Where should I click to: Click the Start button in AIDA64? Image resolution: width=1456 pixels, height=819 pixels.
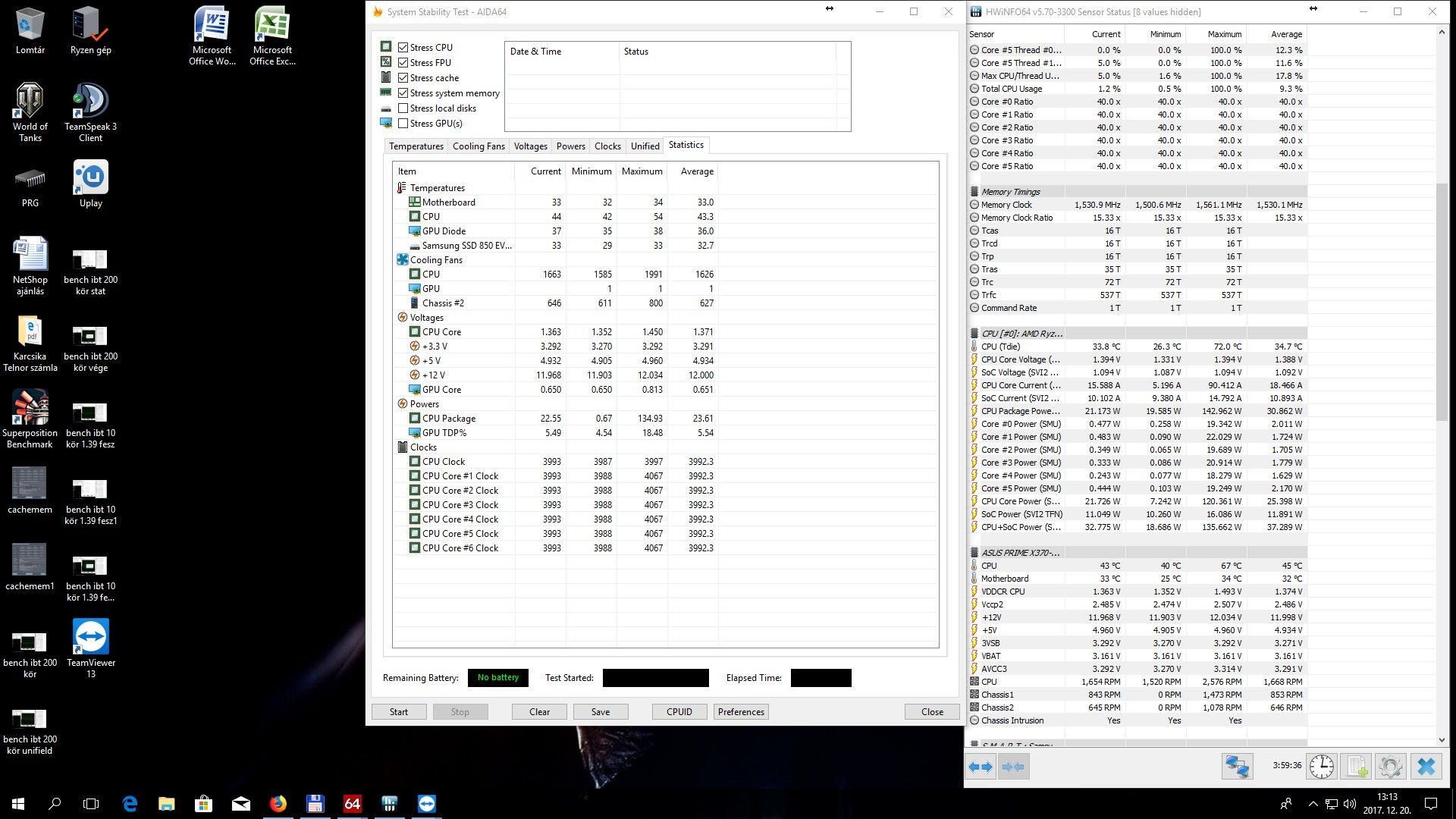[x=399, y=712]
